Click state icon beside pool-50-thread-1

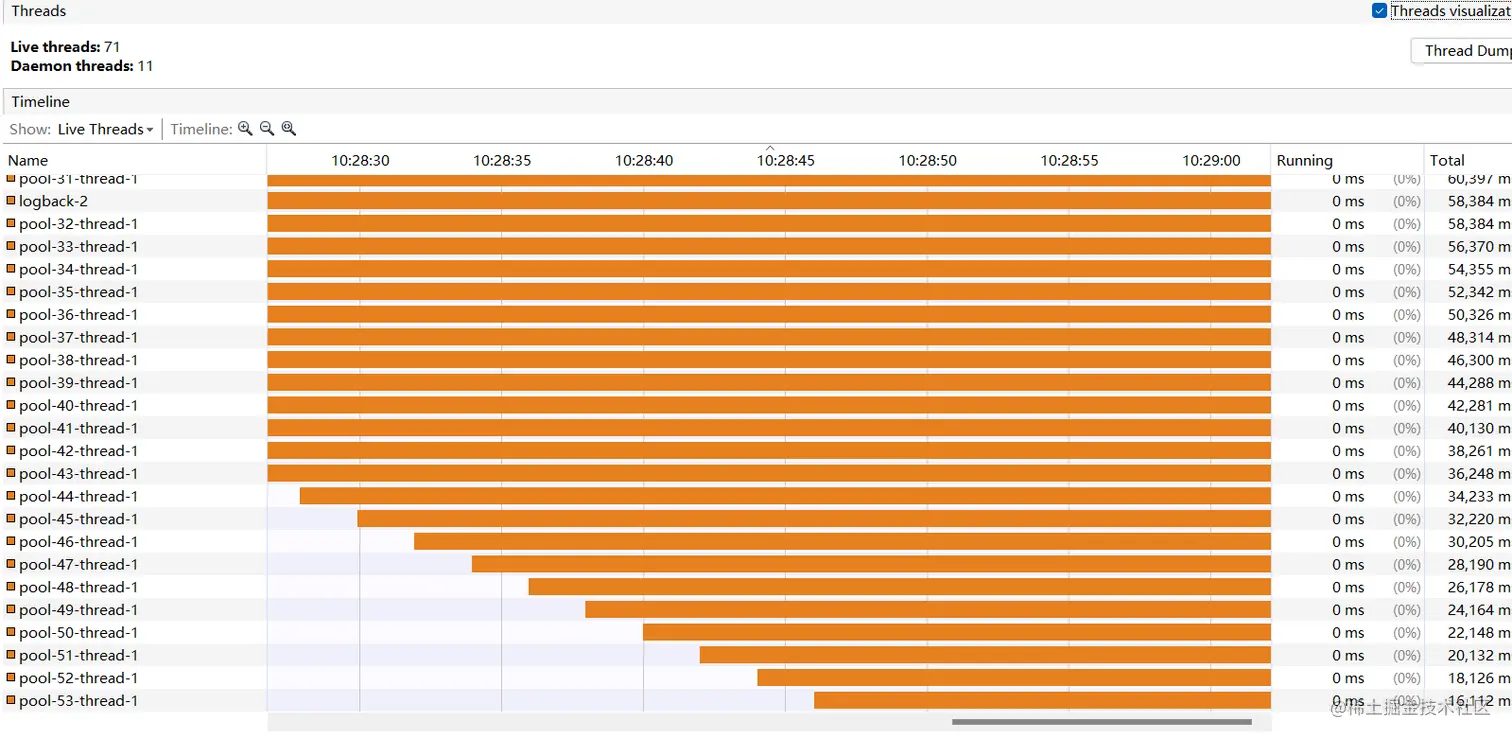11,632
